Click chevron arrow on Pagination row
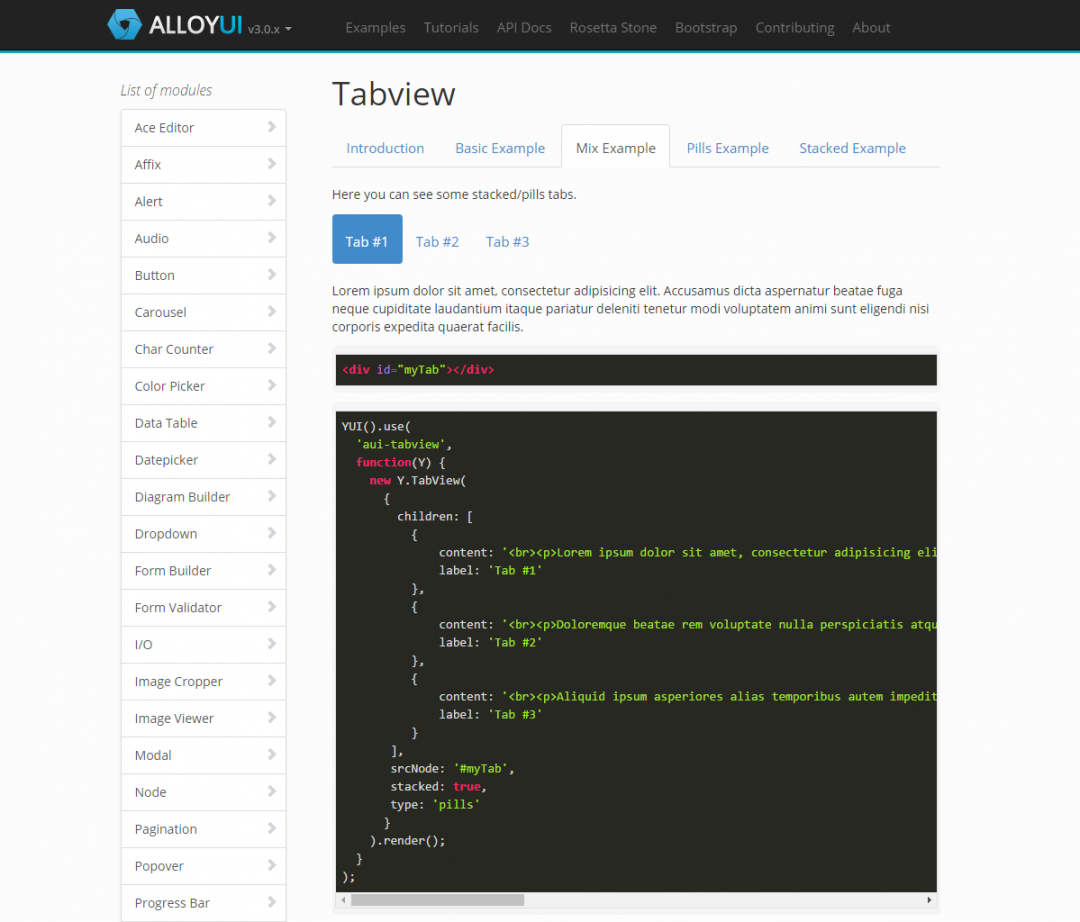 (x=271, y=828)
